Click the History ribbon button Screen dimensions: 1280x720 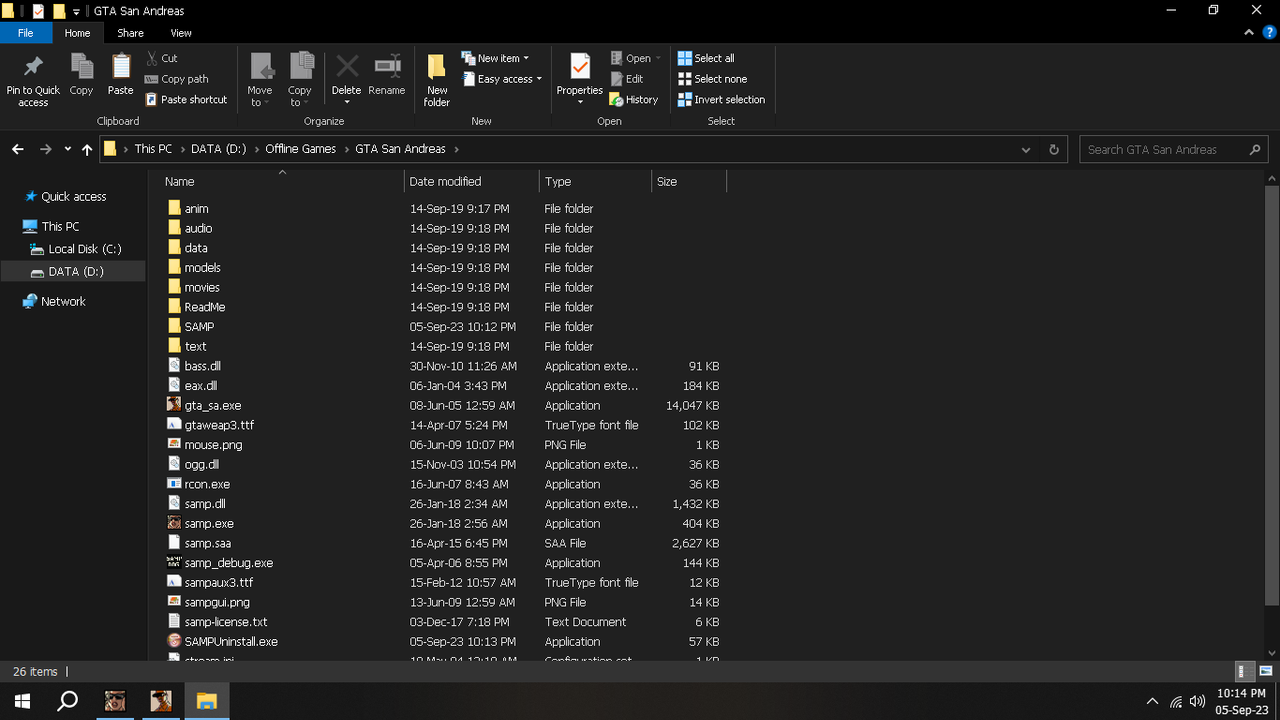click(634, 100)
